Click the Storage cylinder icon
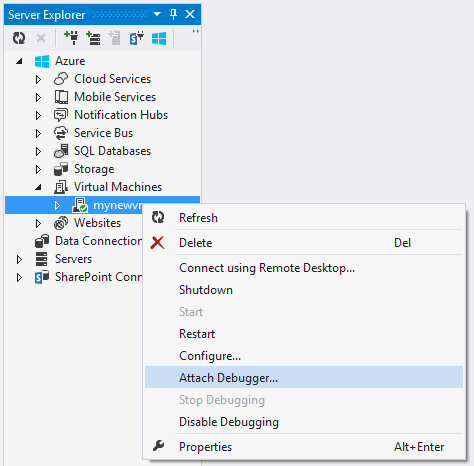474x466 pixels. coord(61,169)
